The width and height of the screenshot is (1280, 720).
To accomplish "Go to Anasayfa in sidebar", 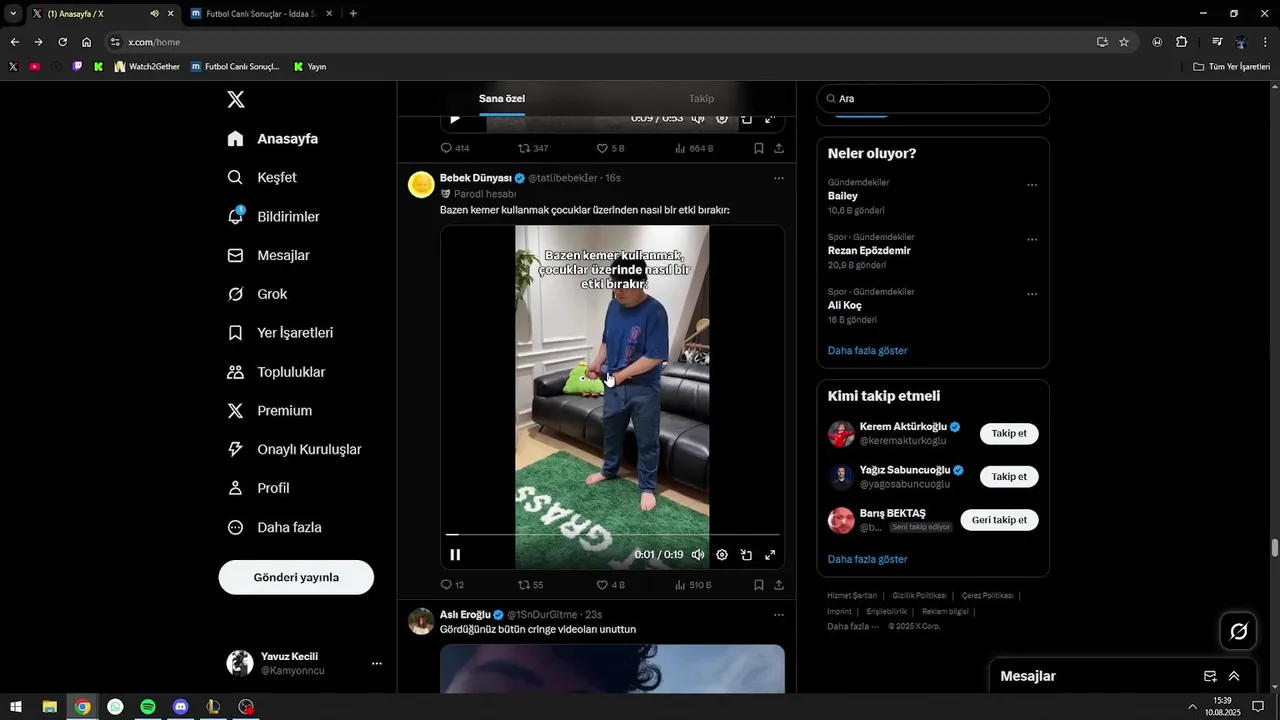I will pos(273,139).
